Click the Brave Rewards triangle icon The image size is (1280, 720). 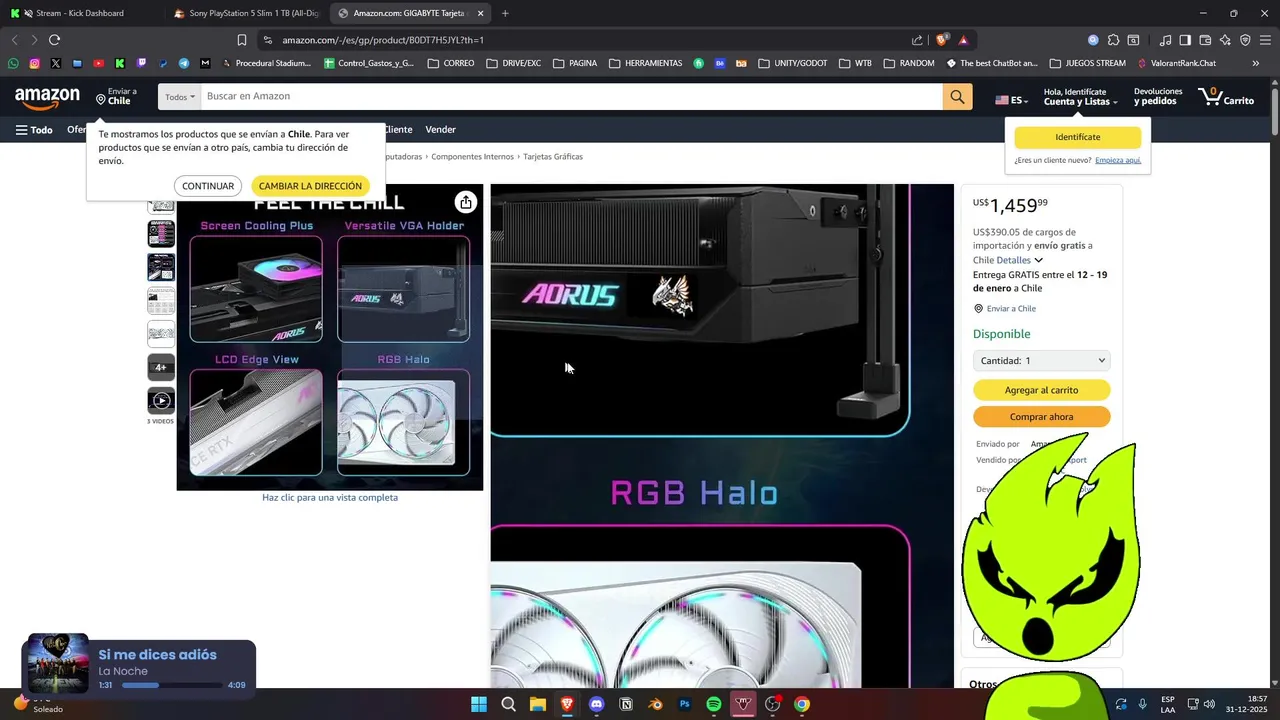(963, 40)
